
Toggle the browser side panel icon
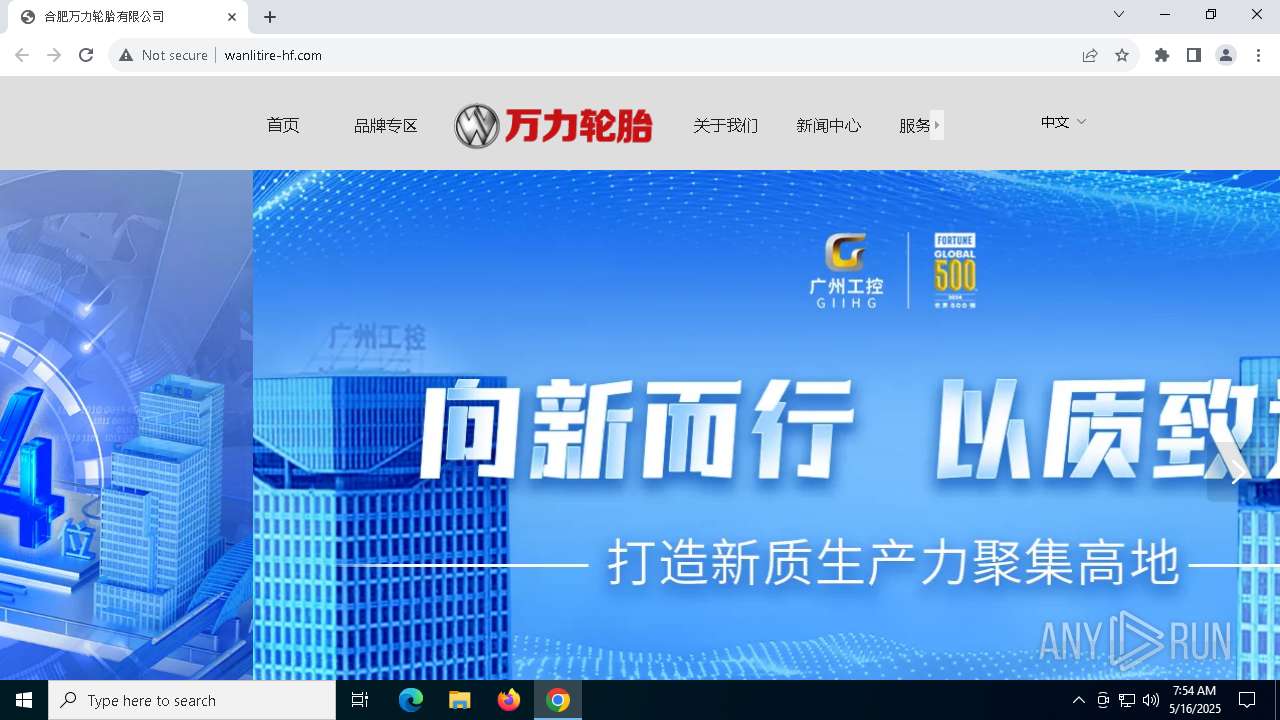[x=1194, y=55]
